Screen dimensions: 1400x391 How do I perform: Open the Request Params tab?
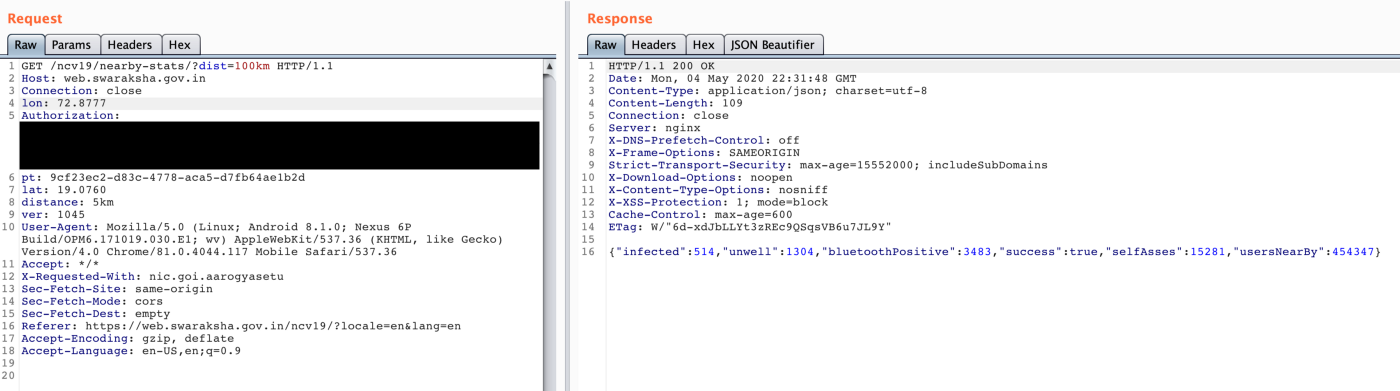pos(71,45)
